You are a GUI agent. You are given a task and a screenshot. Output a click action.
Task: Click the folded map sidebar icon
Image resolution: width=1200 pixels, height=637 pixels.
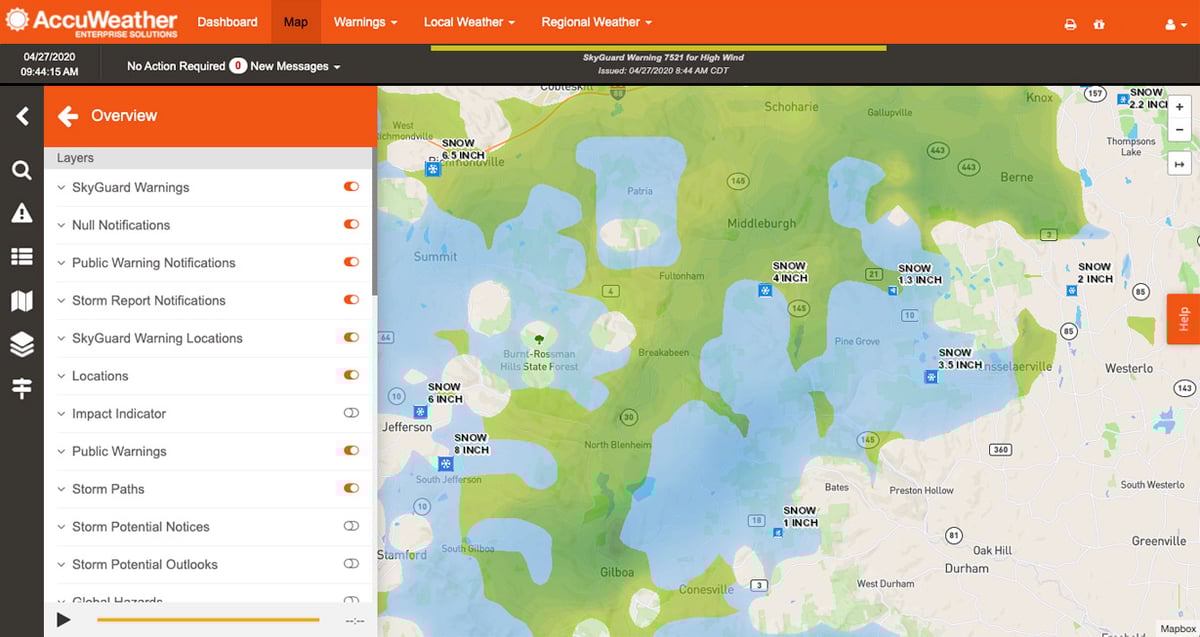pyautogui.click(x=21, y=301)
